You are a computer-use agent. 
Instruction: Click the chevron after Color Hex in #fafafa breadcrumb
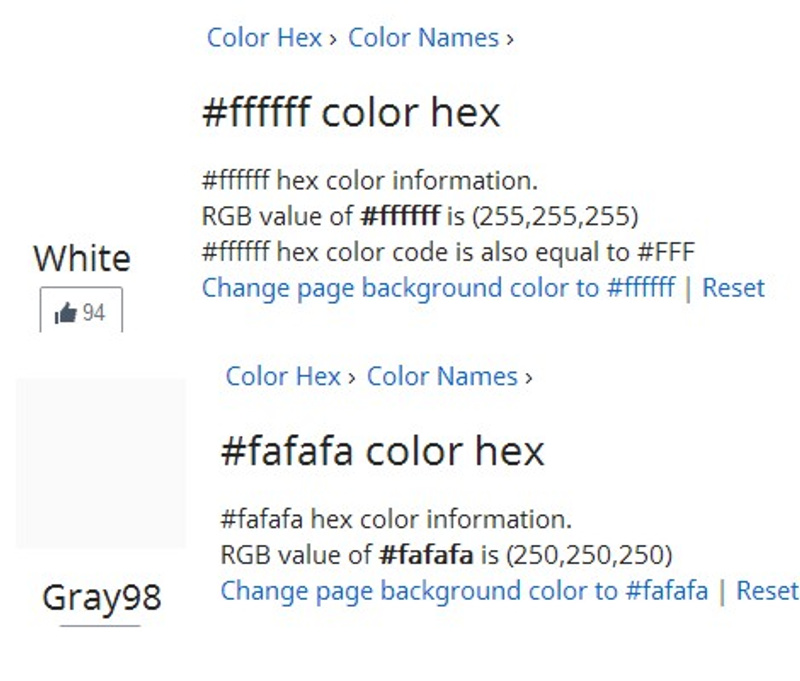352,377
